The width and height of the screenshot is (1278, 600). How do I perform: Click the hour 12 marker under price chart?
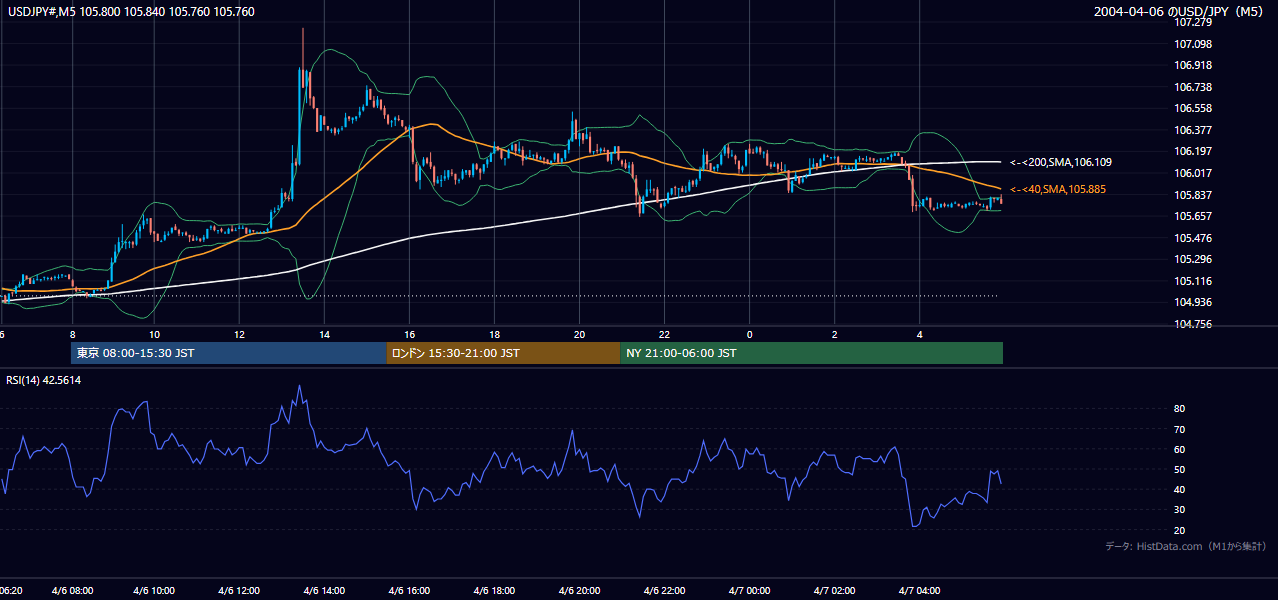point(239,334)
